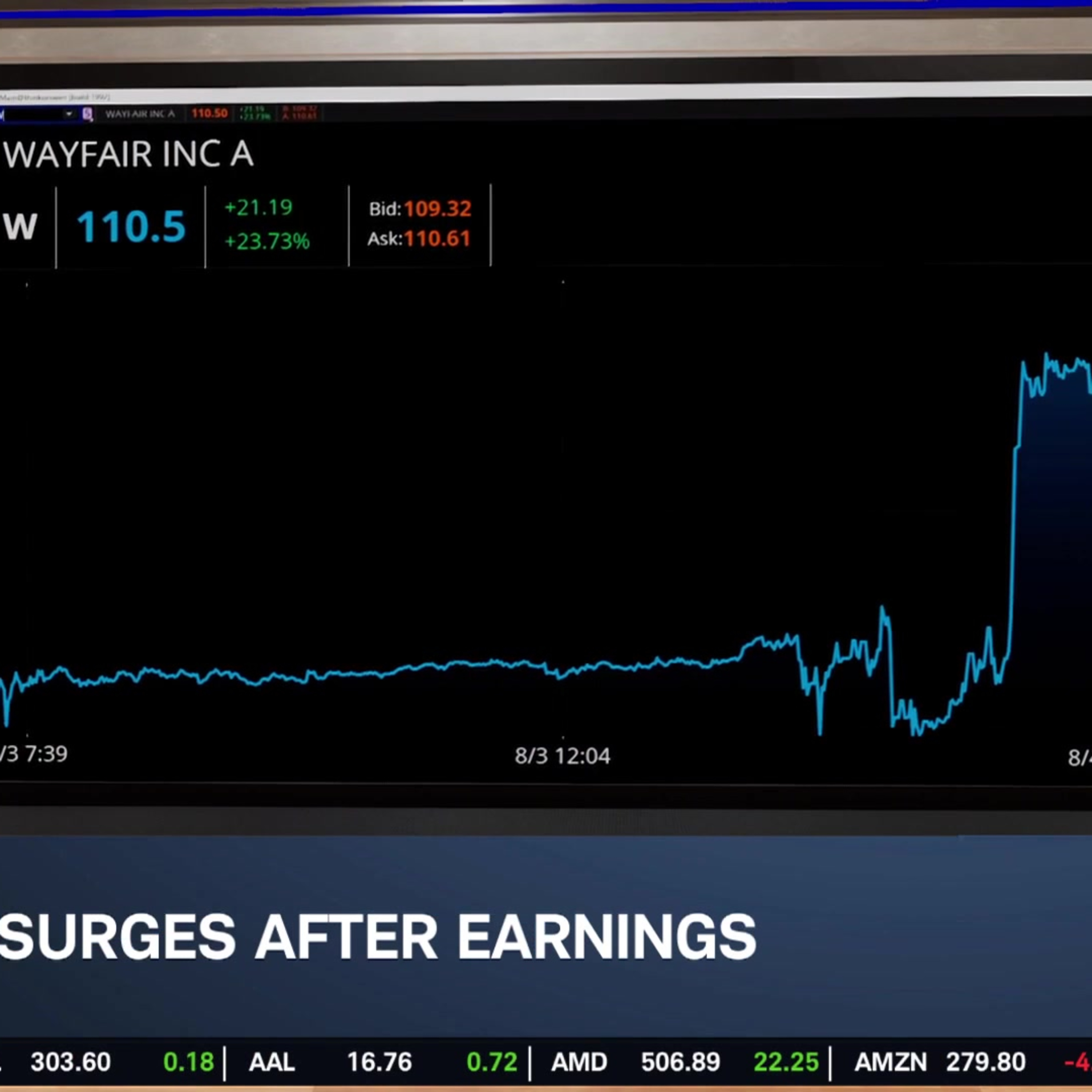Click the SURGES AFTER EARNINGS headline
Viewport: 1092px width, 1092px height.
pyautogui.click(x=377, y=936)
